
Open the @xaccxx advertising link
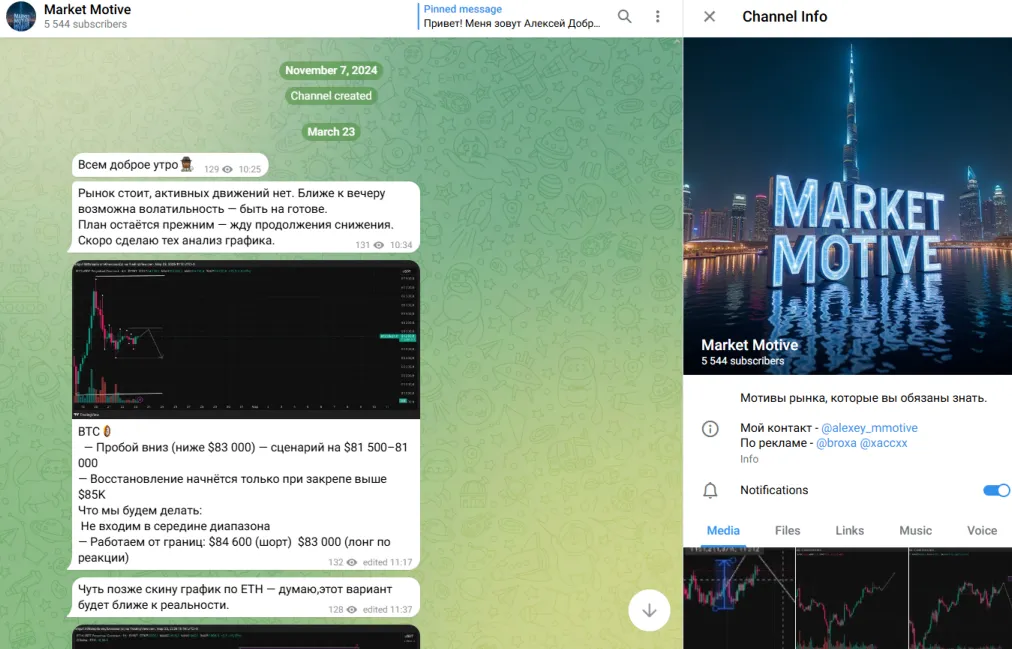click(884, 443)
